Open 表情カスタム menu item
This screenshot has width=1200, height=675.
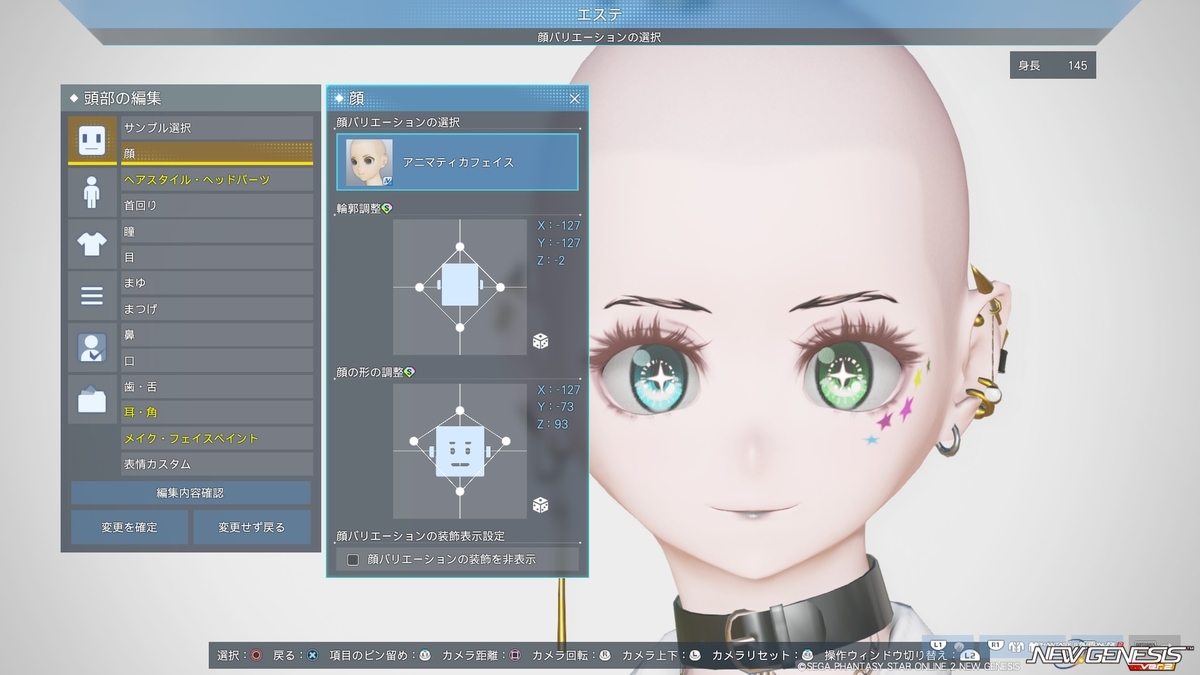click(x=217, y=464)
